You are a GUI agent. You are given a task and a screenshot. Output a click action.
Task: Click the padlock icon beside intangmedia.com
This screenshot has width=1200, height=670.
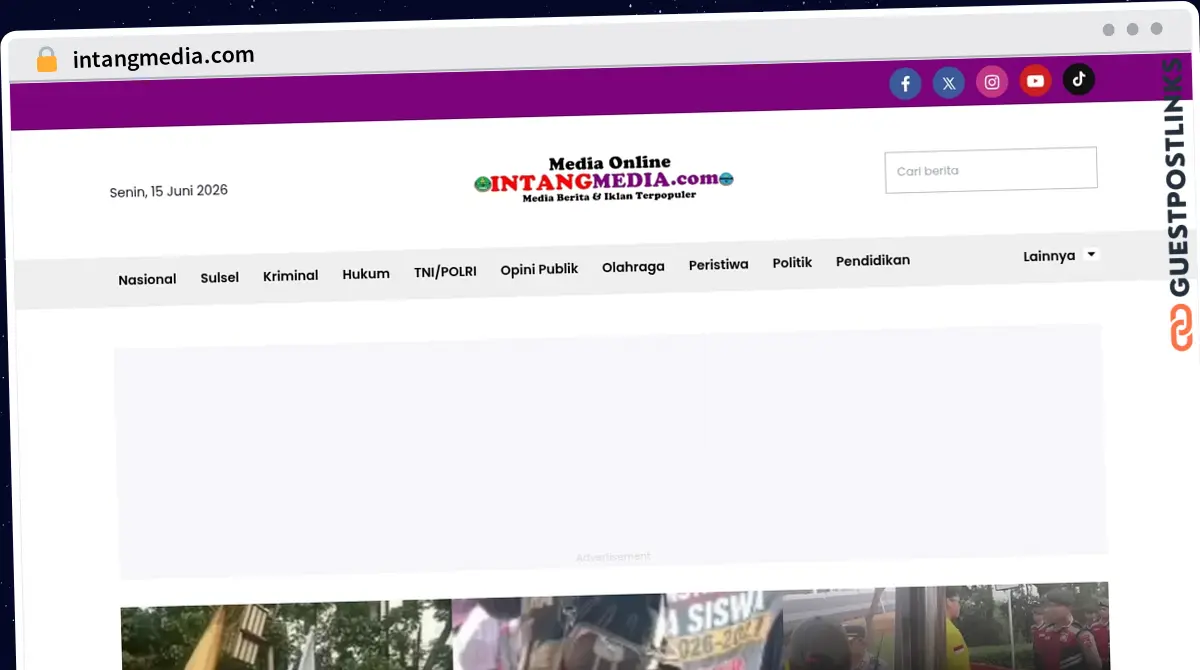[x=46, y=59]
